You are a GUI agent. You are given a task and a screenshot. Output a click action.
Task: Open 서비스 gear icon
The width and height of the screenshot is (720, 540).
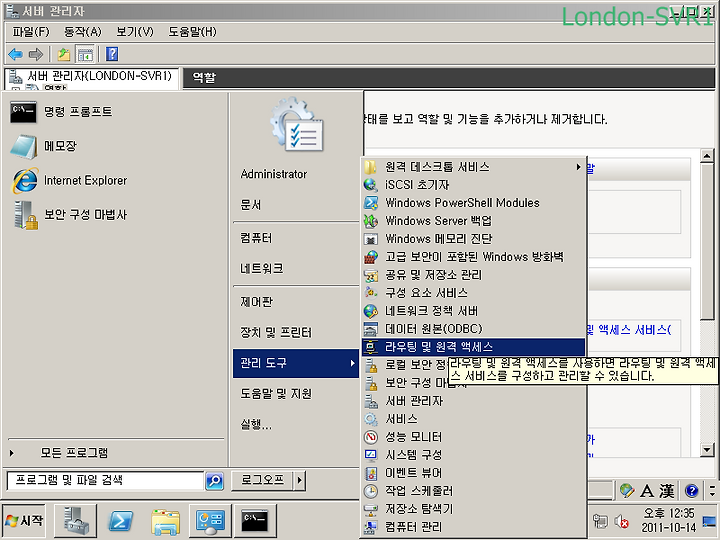(x=371, y=419)
